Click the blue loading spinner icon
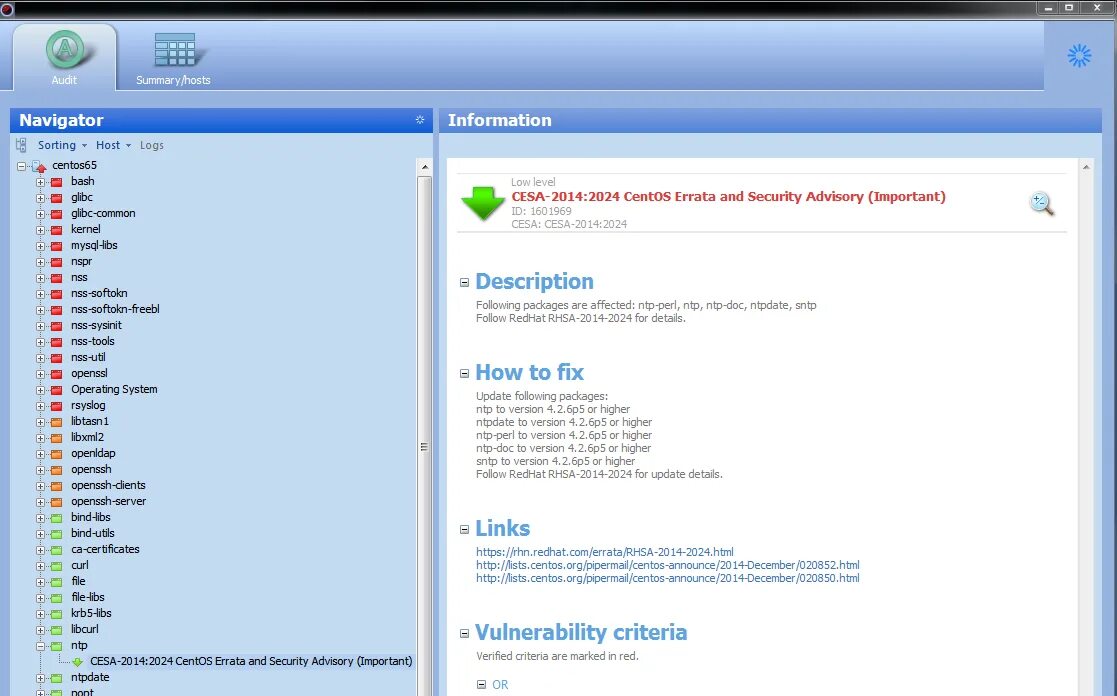This screenshot has height=696, width=1117. coord(1079,56)
